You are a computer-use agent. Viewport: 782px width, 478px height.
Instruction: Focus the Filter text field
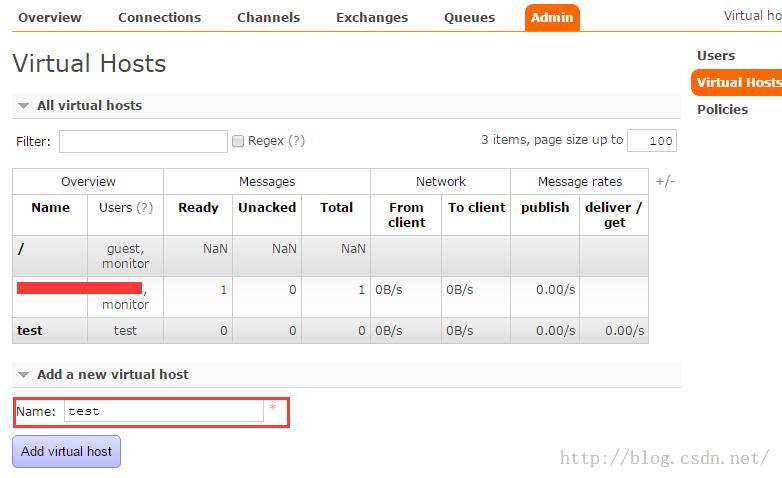(x=143, y=141)
